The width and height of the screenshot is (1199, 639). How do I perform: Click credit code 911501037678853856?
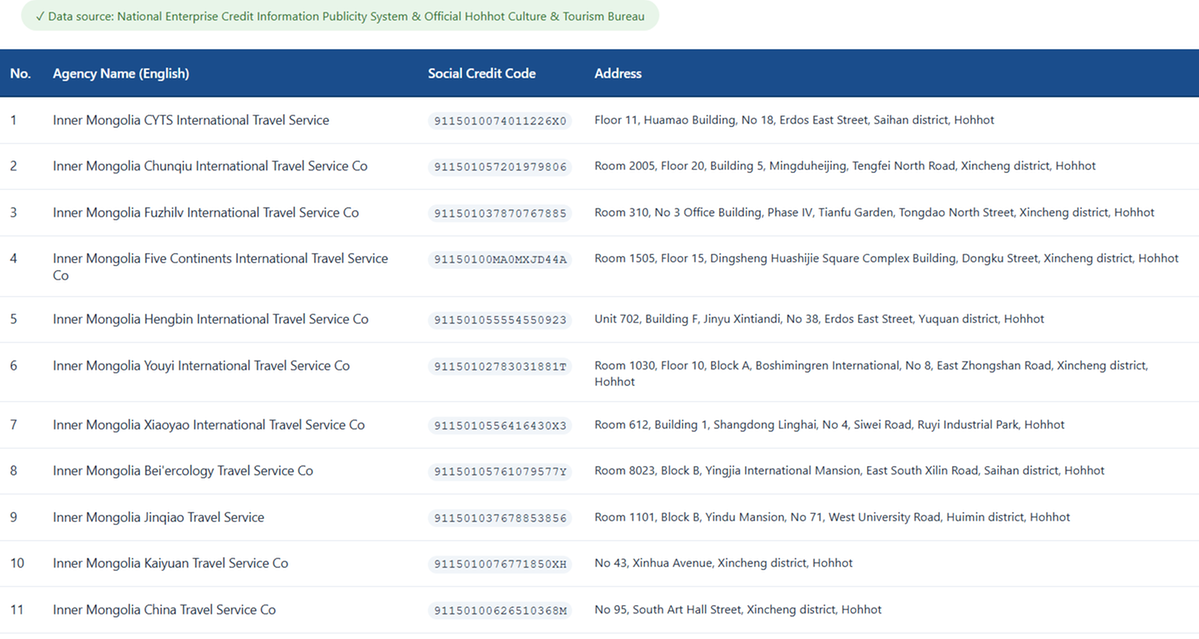coord(500,517)
